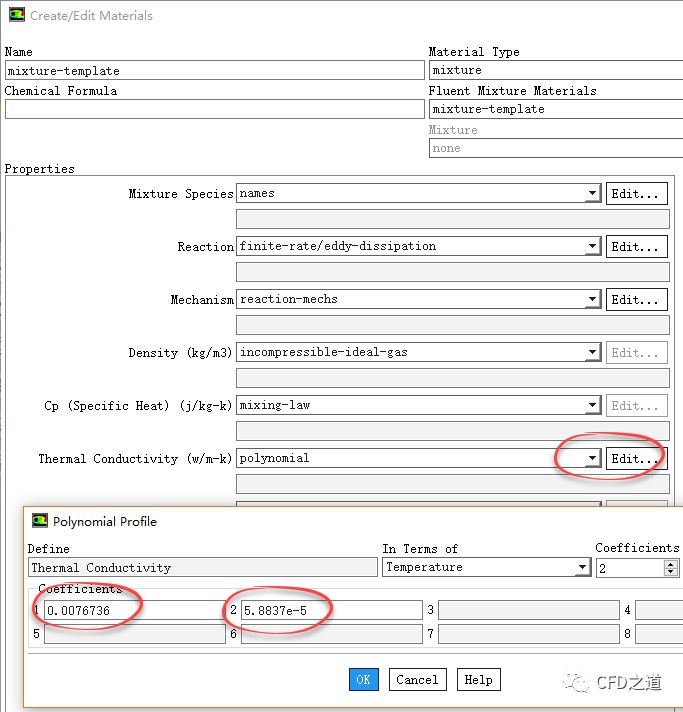Open the Mechanism dropdown arrow
This screenshot has width=683, height=712.
(x=592, y=300)
